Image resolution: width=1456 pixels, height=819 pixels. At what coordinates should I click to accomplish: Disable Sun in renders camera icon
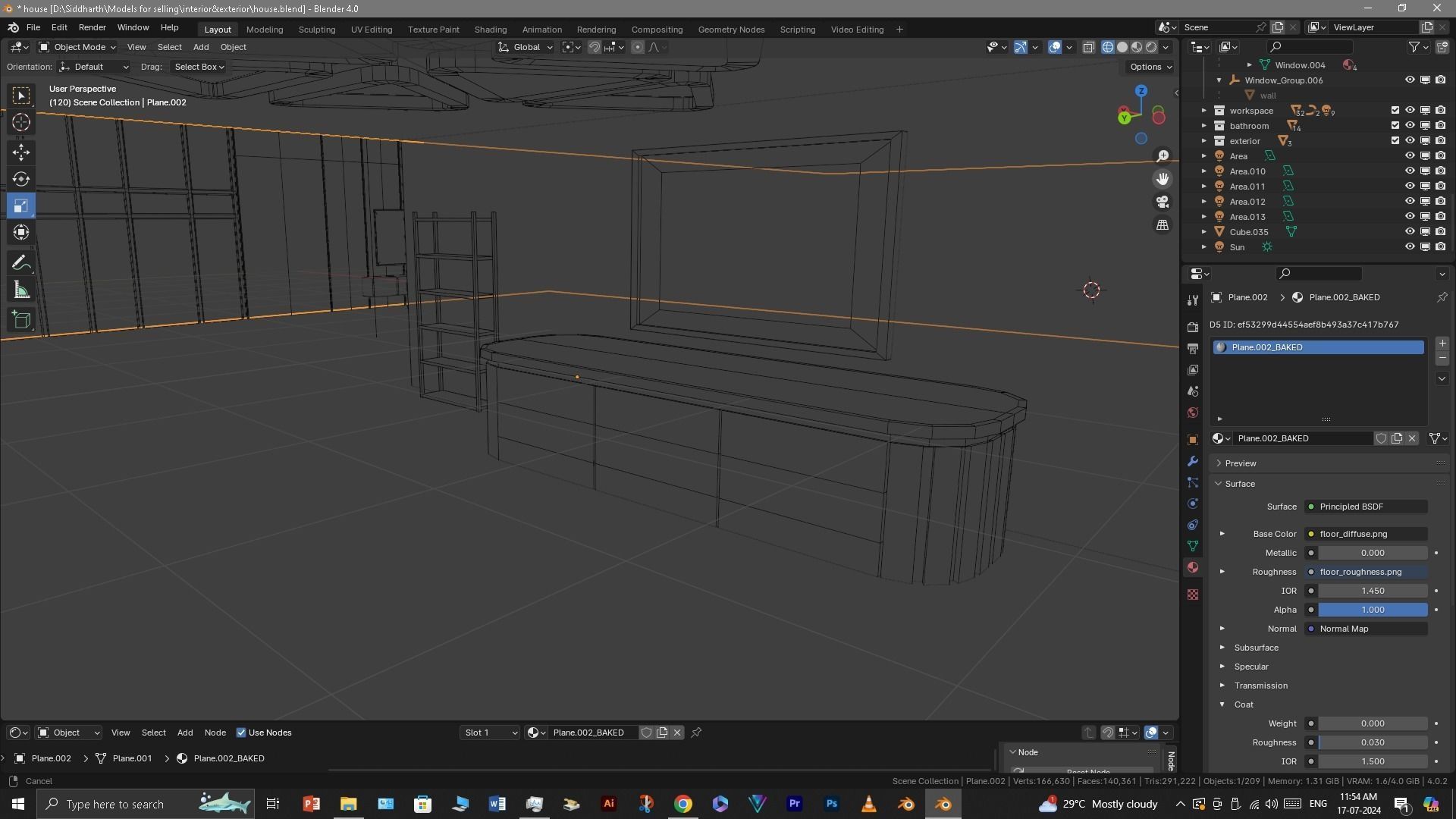[x=1441, y=247]
